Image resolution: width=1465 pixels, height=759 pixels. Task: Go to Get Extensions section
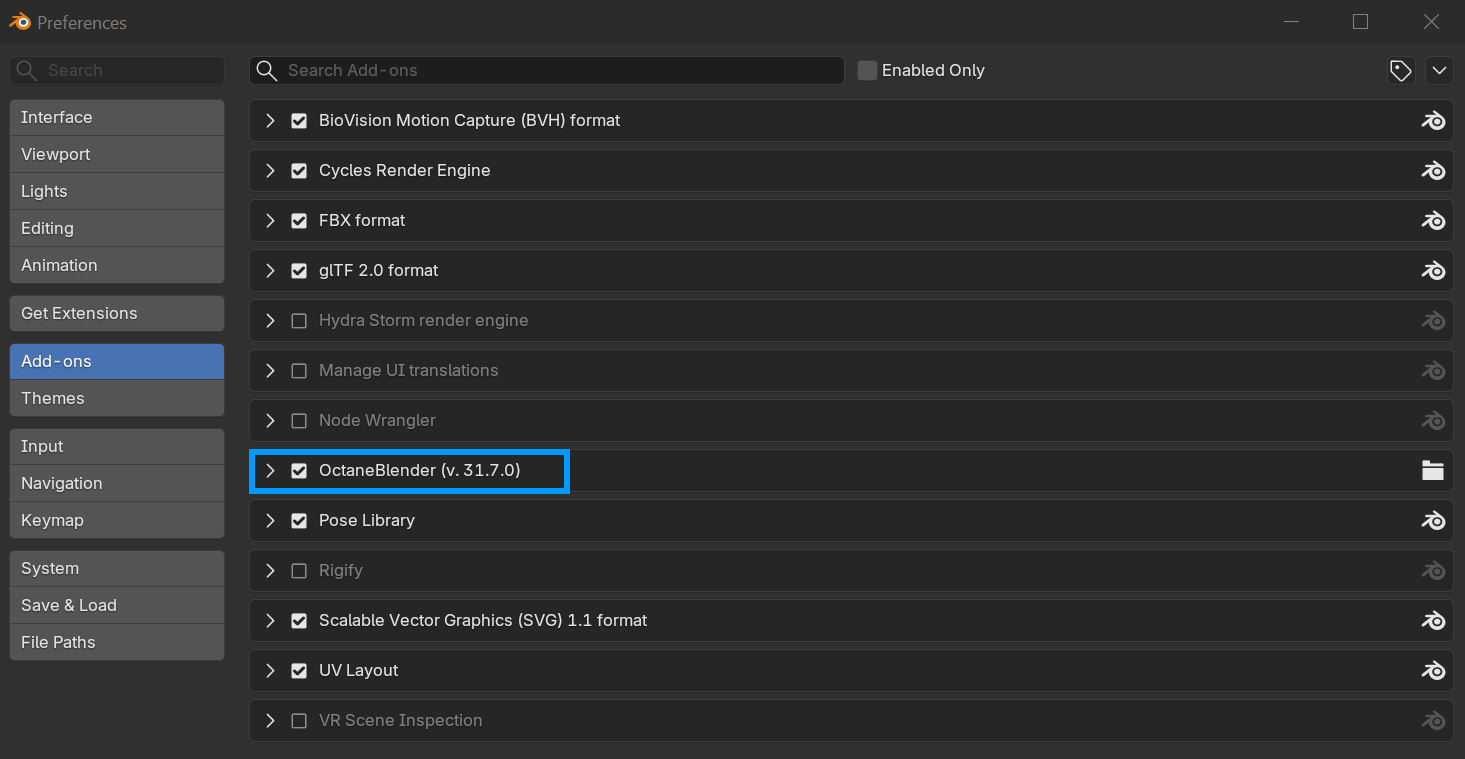pyautogui.click(x=117, y=313)
